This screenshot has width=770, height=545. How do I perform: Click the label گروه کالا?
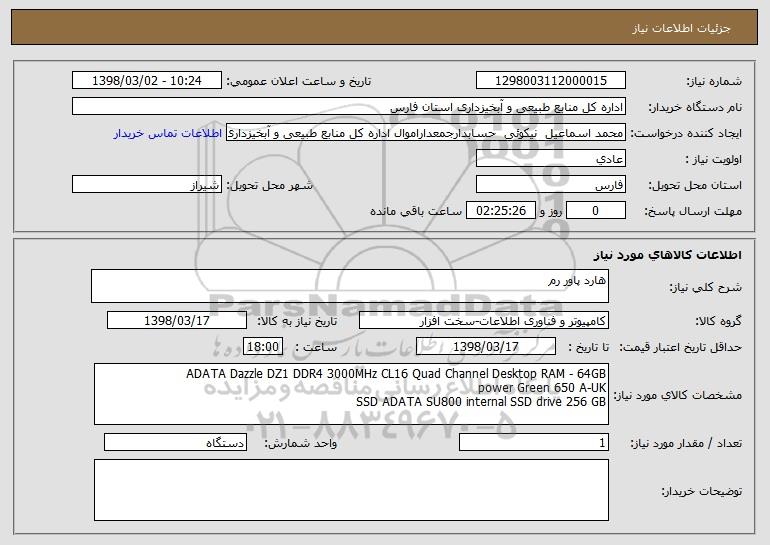718,322
